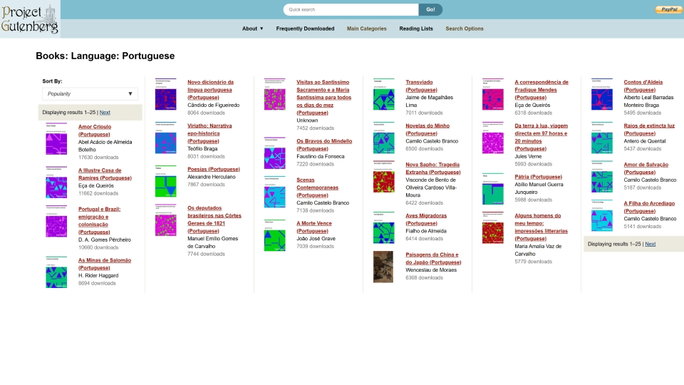Open As Minas de Salomão link
684x385 pixels.
click(x=104, y=264)
